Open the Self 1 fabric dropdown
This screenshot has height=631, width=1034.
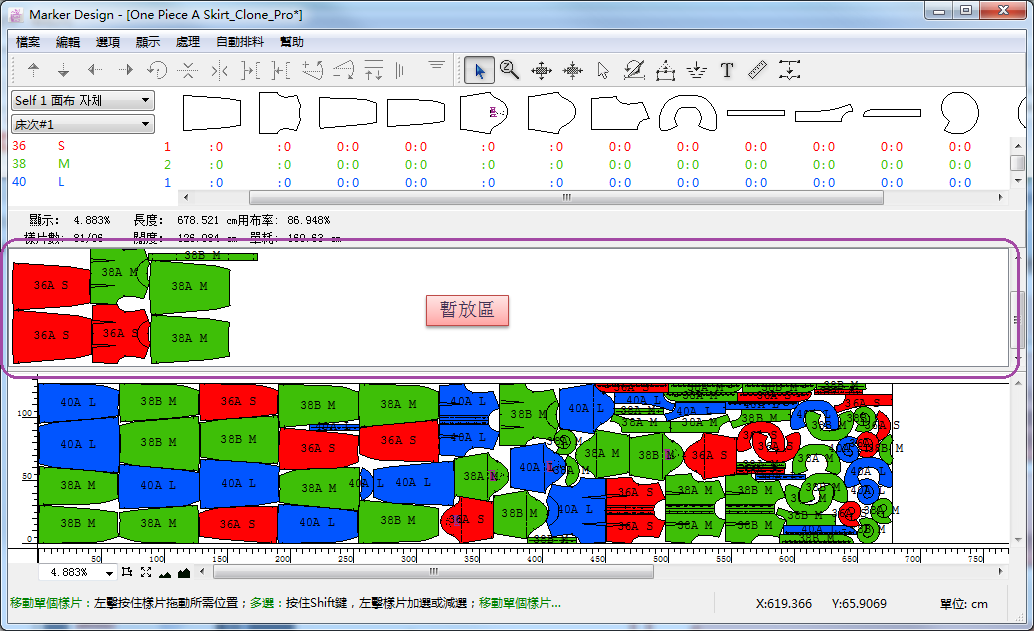pos(82,100)
